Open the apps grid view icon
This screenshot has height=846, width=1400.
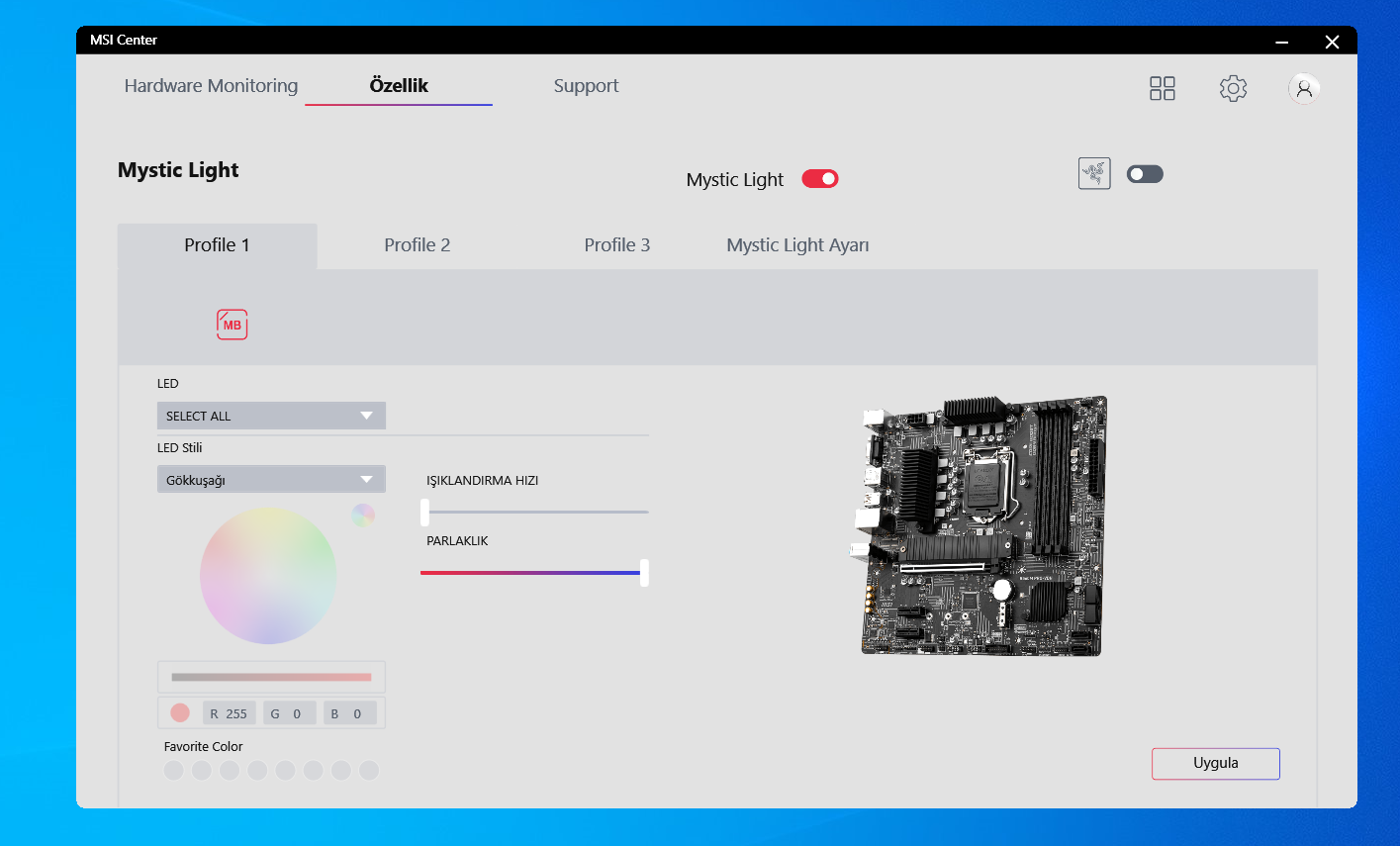click(1163, 88)
